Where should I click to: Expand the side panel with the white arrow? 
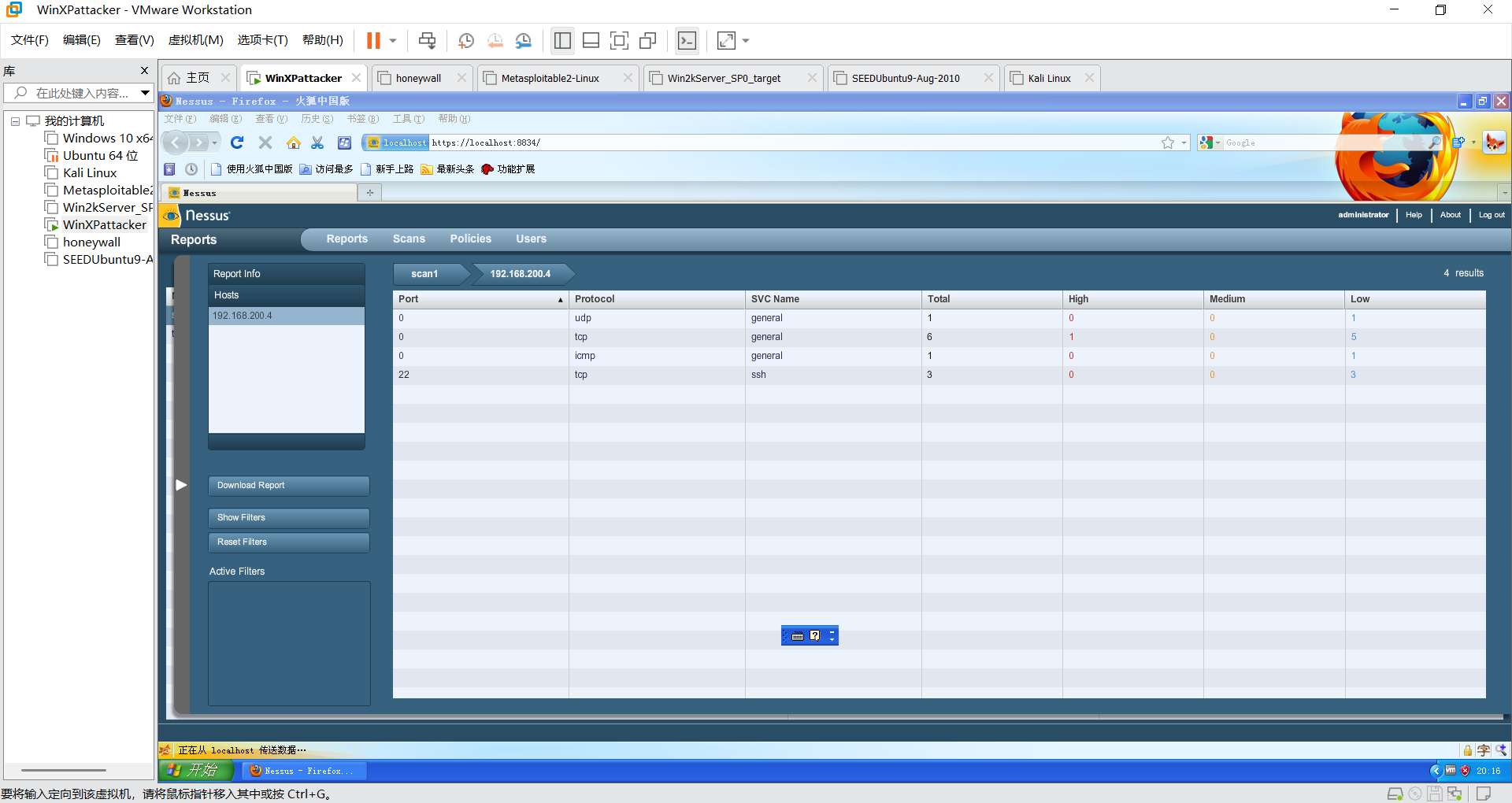[181, 485]
